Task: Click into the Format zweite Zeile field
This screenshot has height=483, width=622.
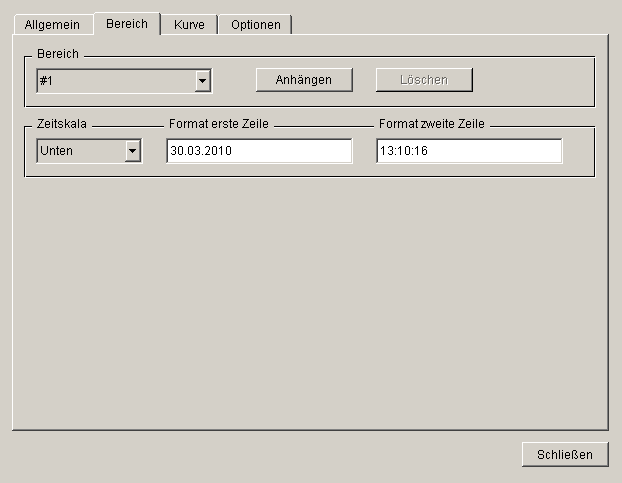Action: tap(469, 151)
